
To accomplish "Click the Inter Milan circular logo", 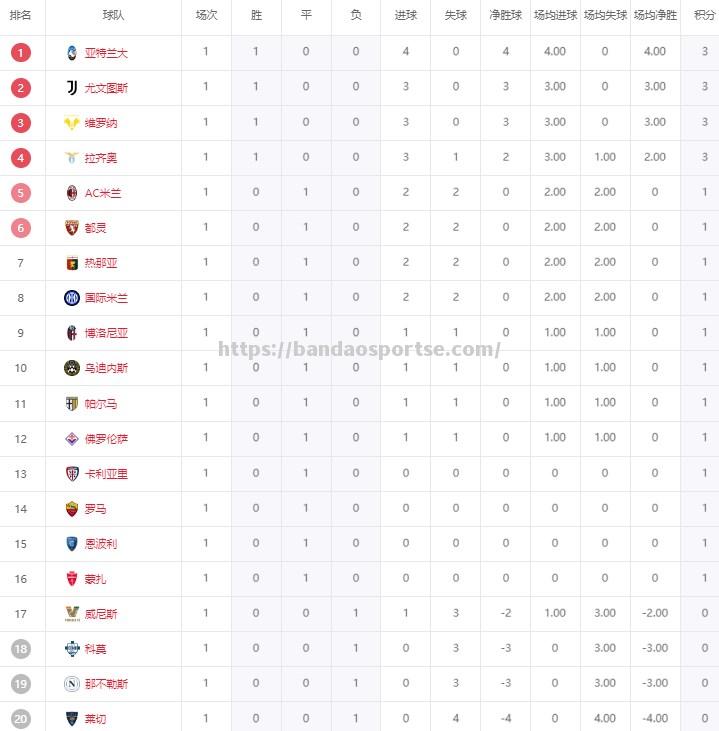I will tap(72, 297).
